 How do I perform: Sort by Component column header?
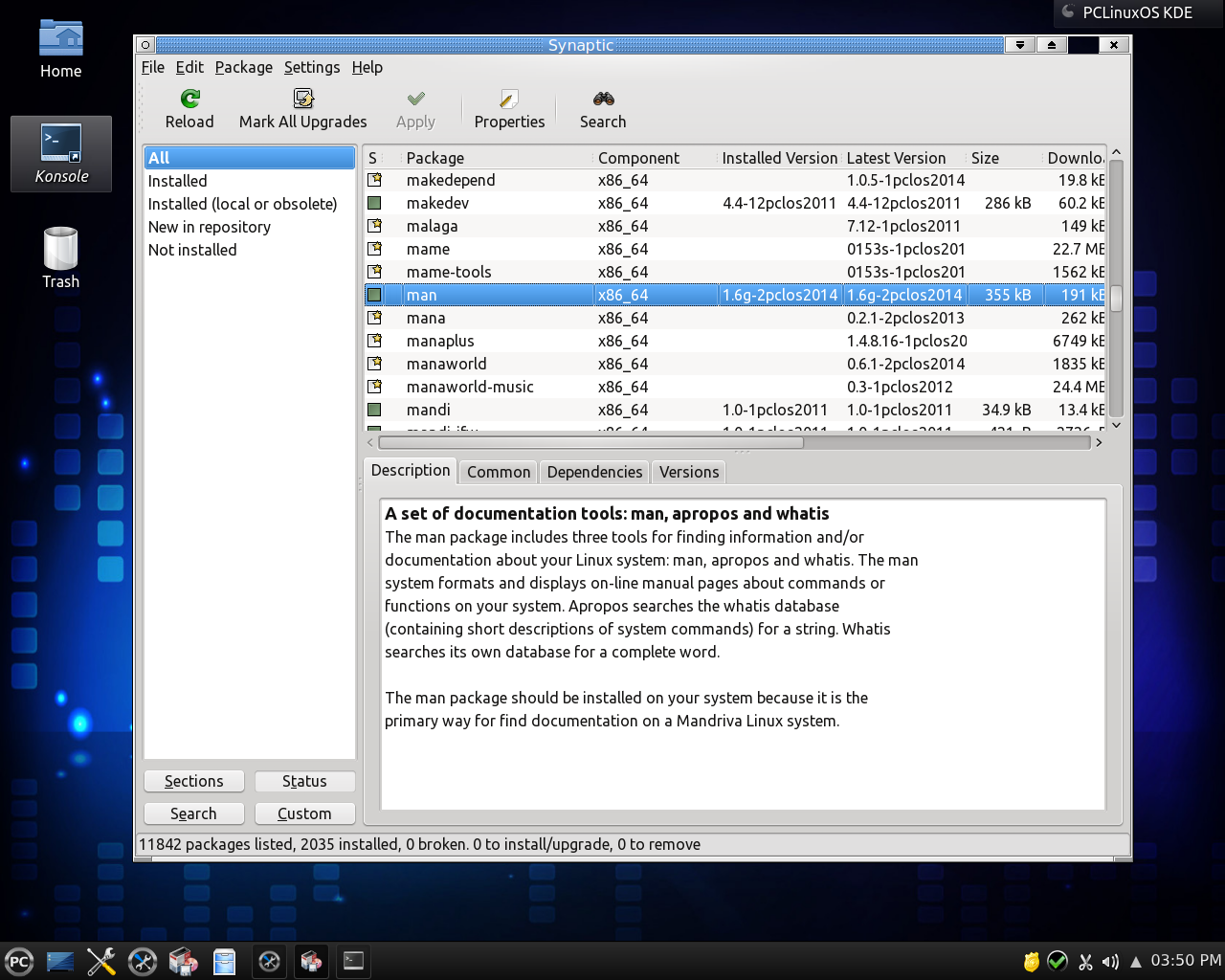pos(656,158)
